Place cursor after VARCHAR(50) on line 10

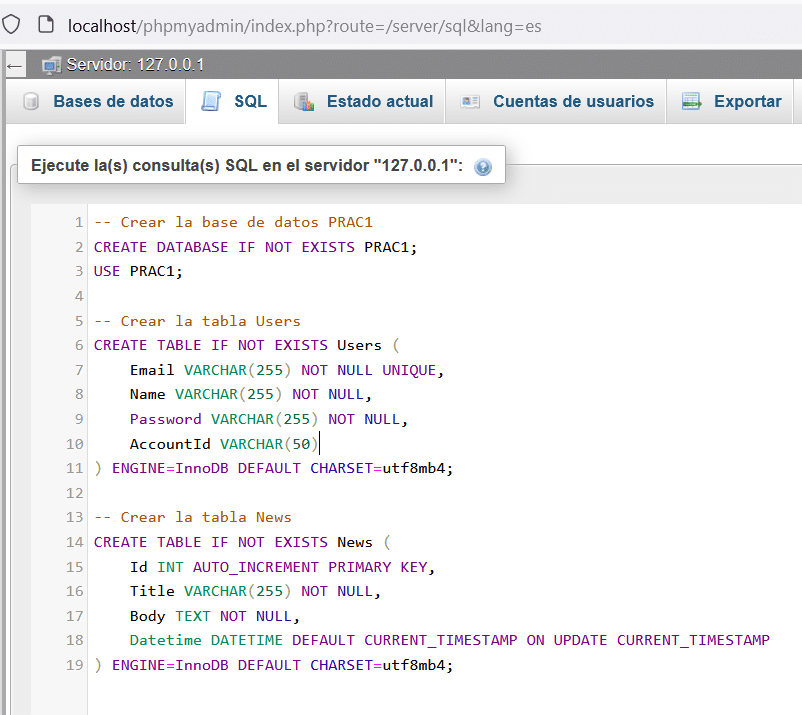[x=319, y=444]
